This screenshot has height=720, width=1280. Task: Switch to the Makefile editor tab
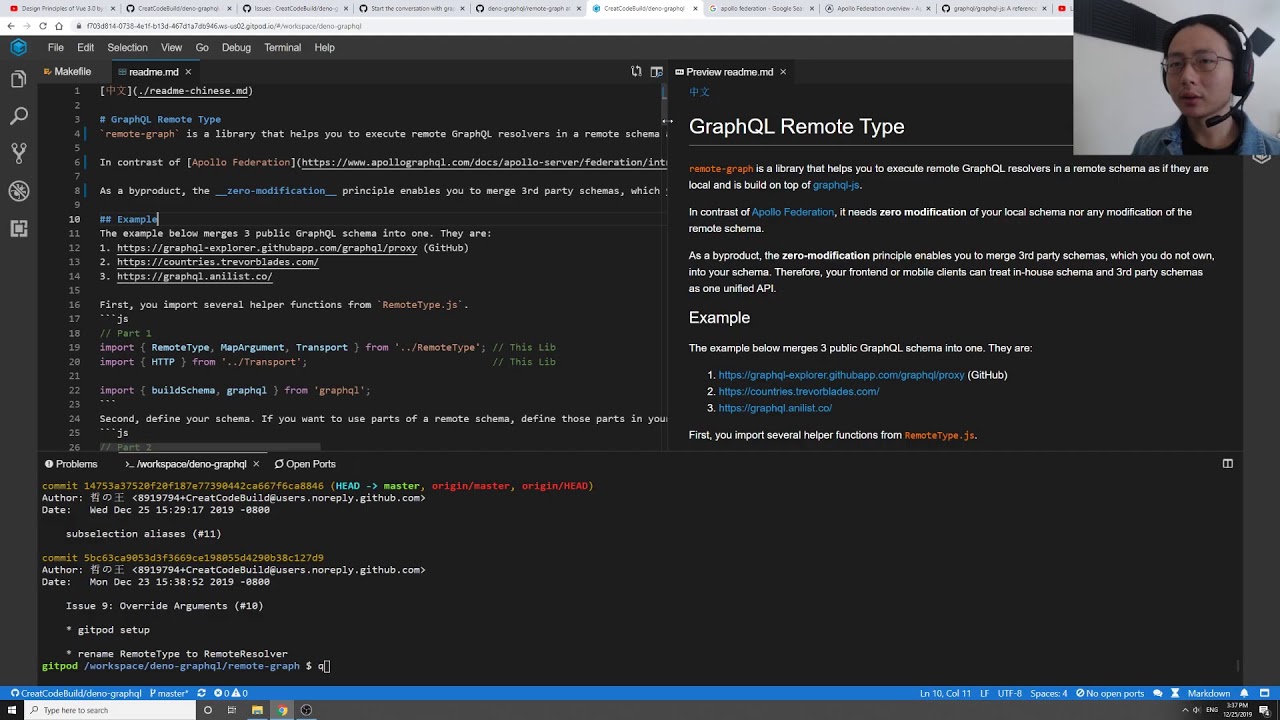pyautogui.click(x=72, y=72)
